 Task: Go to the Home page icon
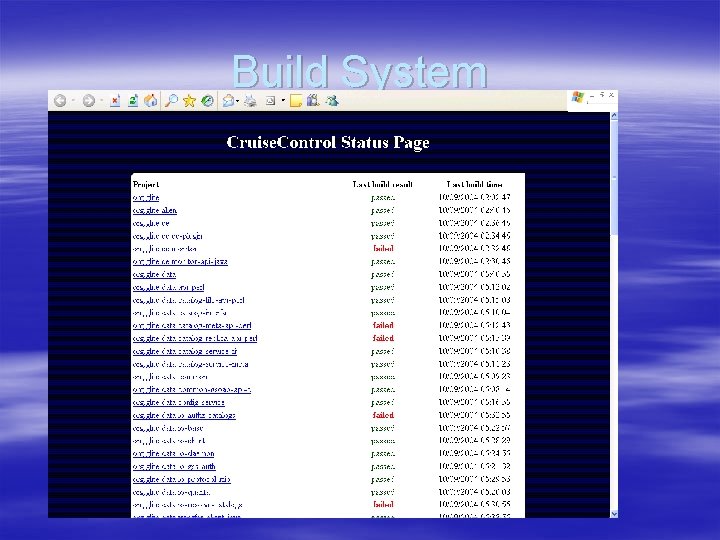[151, 101]
